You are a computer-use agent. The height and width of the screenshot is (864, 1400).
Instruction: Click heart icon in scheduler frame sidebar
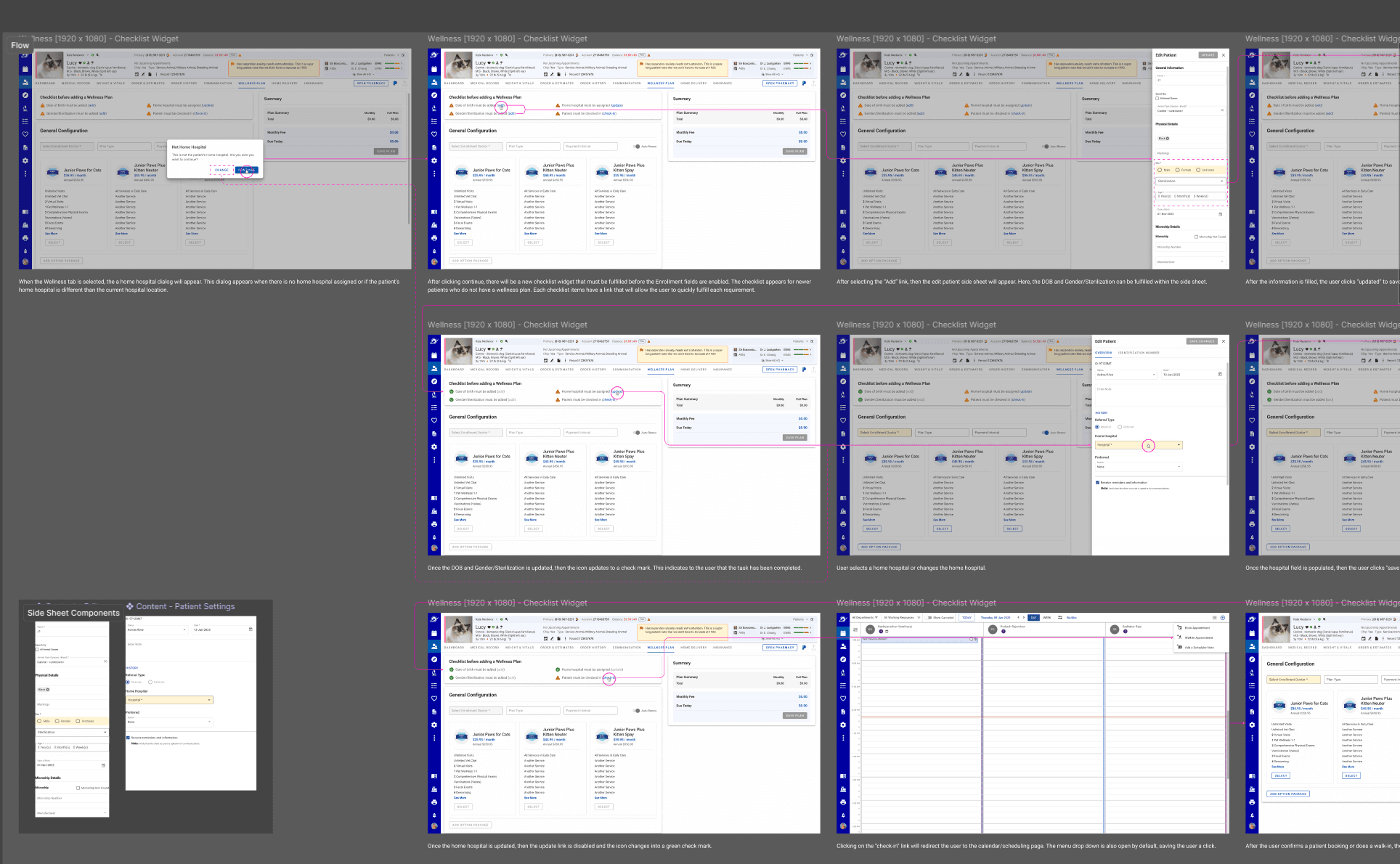coord(843,698)
